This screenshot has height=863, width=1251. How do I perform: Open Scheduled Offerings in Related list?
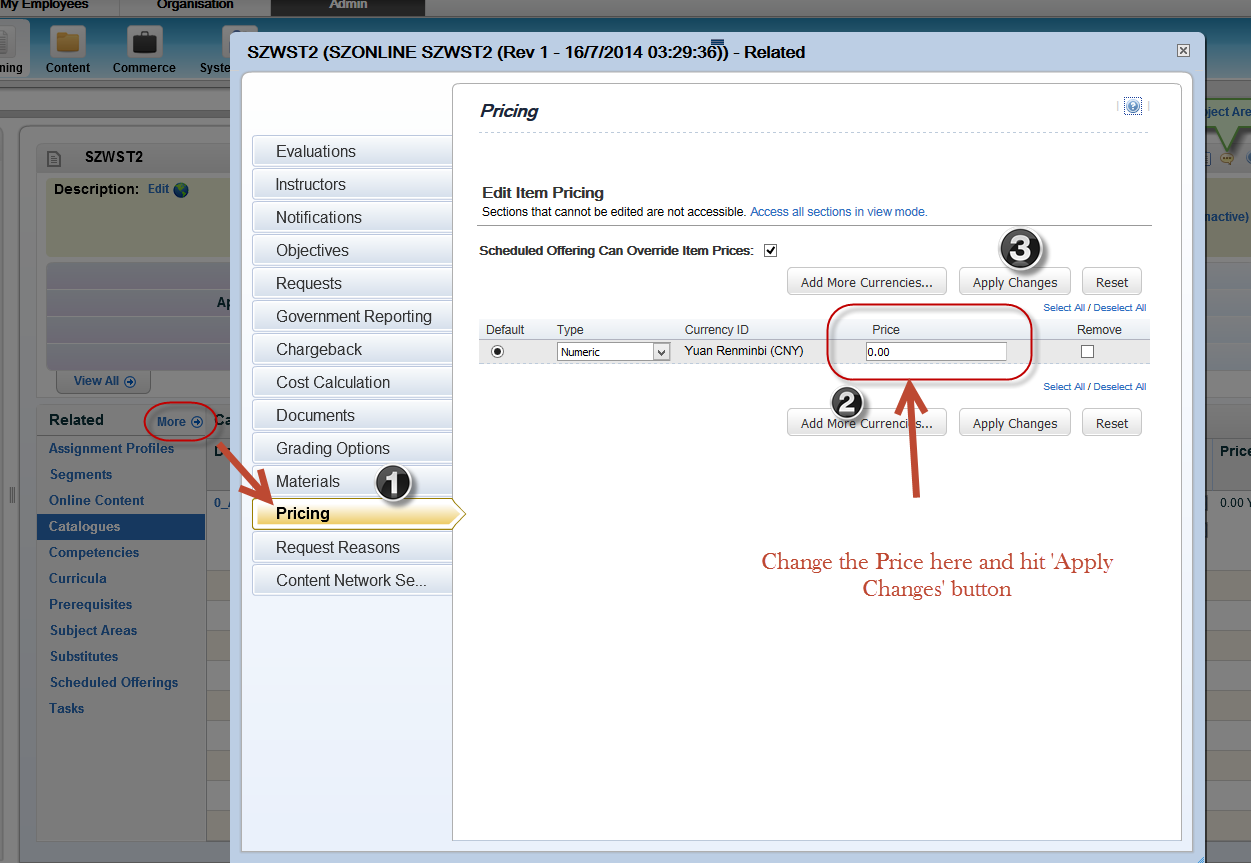click(x=114, y=682)
